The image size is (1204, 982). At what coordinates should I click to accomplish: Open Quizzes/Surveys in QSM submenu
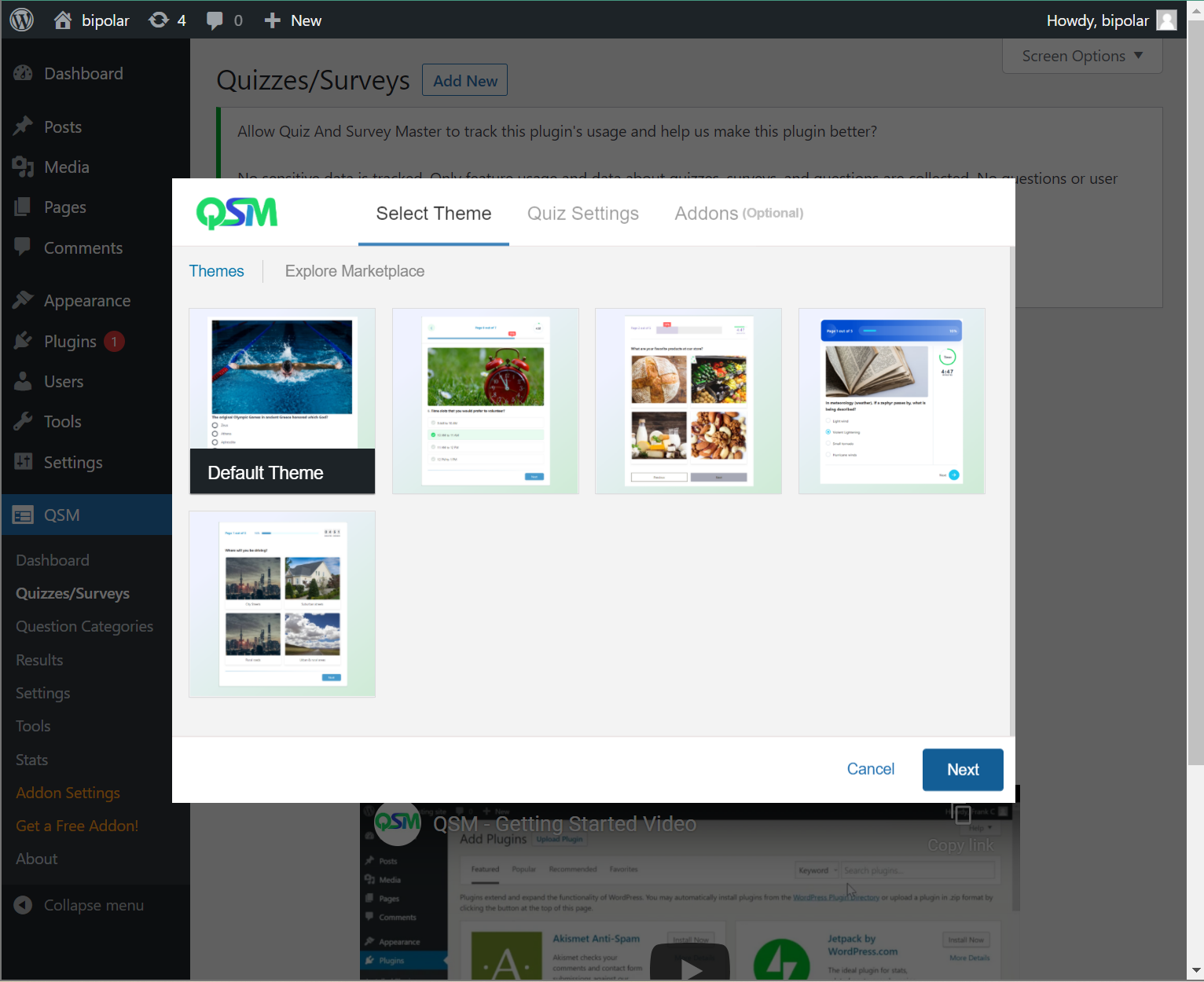click(x=73, y=593)
